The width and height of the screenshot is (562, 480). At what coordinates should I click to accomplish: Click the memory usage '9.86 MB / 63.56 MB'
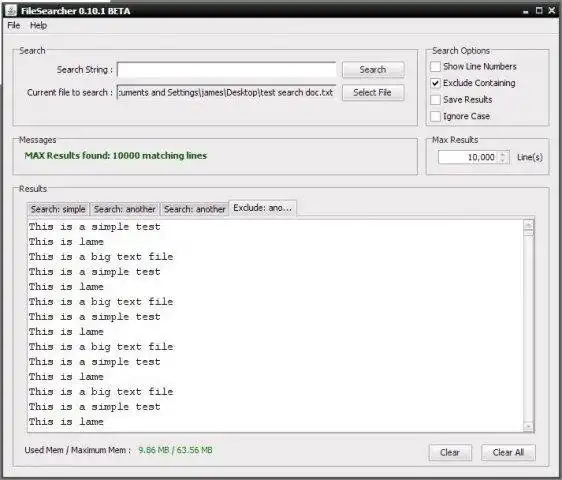point(175,450)
